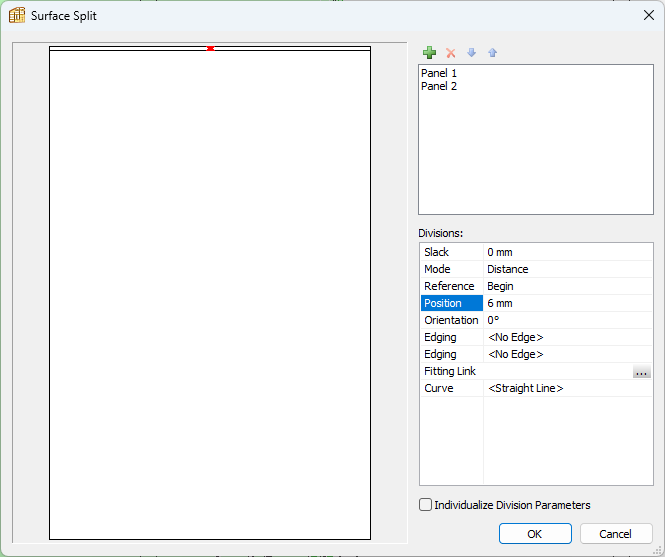The height and width of the screenshot is (557, 665).
Task: Click the Surface Split title bar icon
Action: pyautogui.click(x=17, y=15)
